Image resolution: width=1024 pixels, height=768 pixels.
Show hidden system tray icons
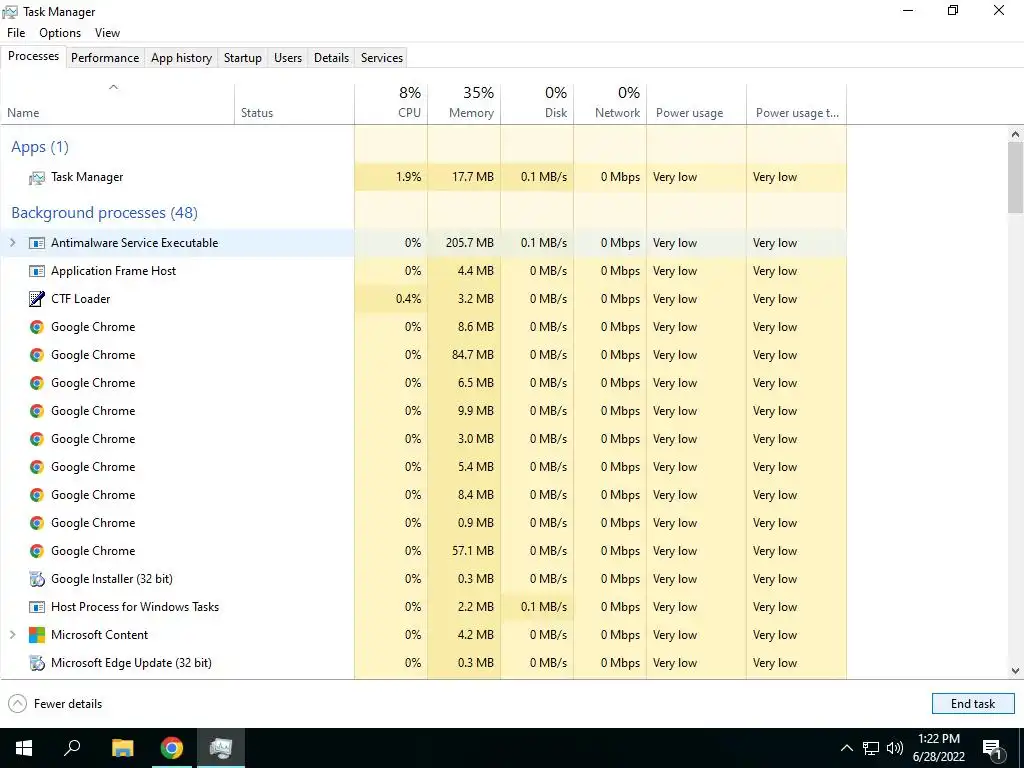point(846,748)
